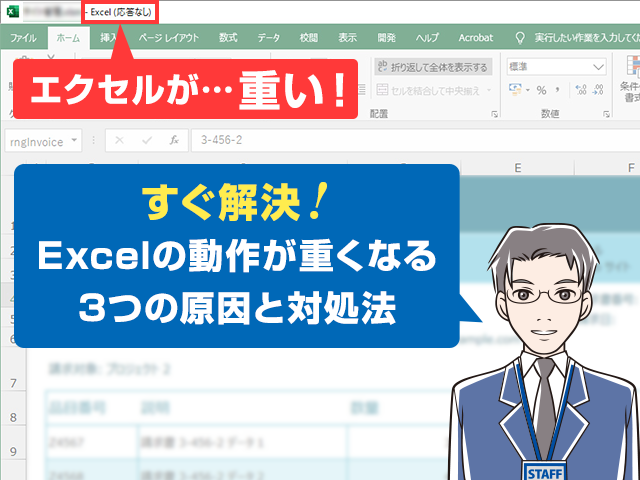Open the ヘルプ tab

pyautogui.click(x=427, y=38)
